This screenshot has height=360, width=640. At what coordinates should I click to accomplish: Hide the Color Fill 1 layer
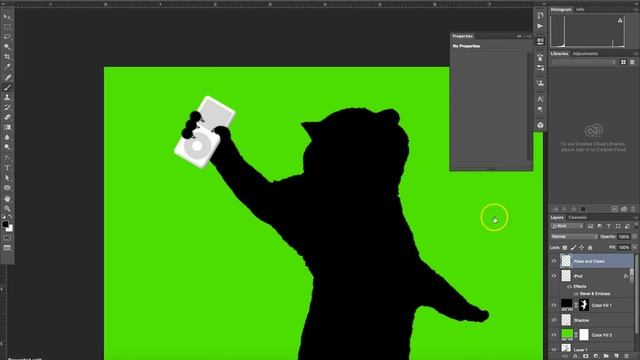tap(554, 305)
